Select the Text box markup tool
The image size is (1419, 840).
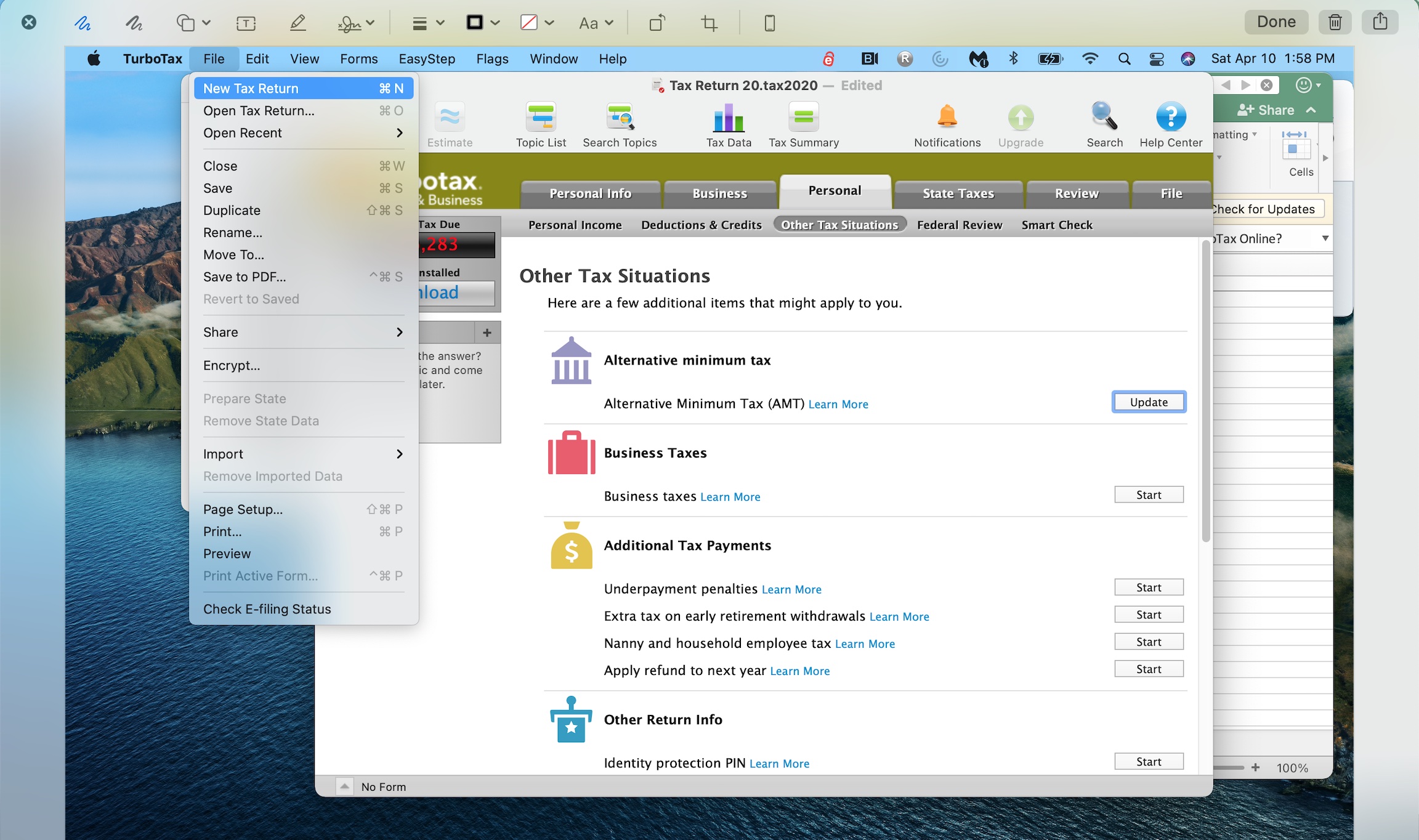pos(246,23)
